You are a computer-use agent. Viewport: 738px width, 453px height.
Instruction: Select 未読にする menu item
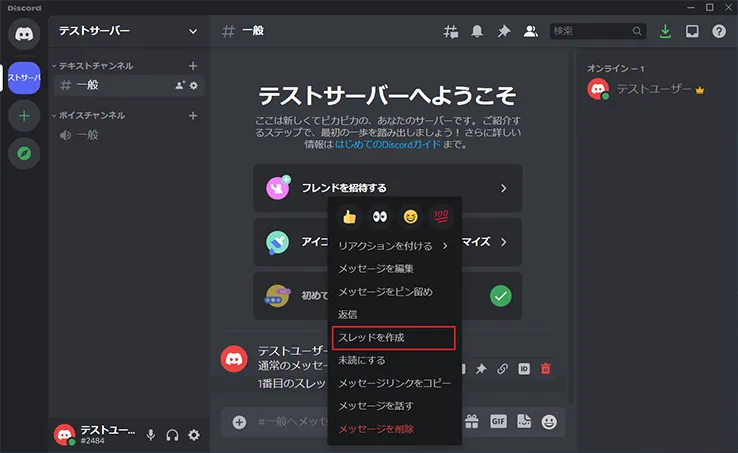click(394, 360)
